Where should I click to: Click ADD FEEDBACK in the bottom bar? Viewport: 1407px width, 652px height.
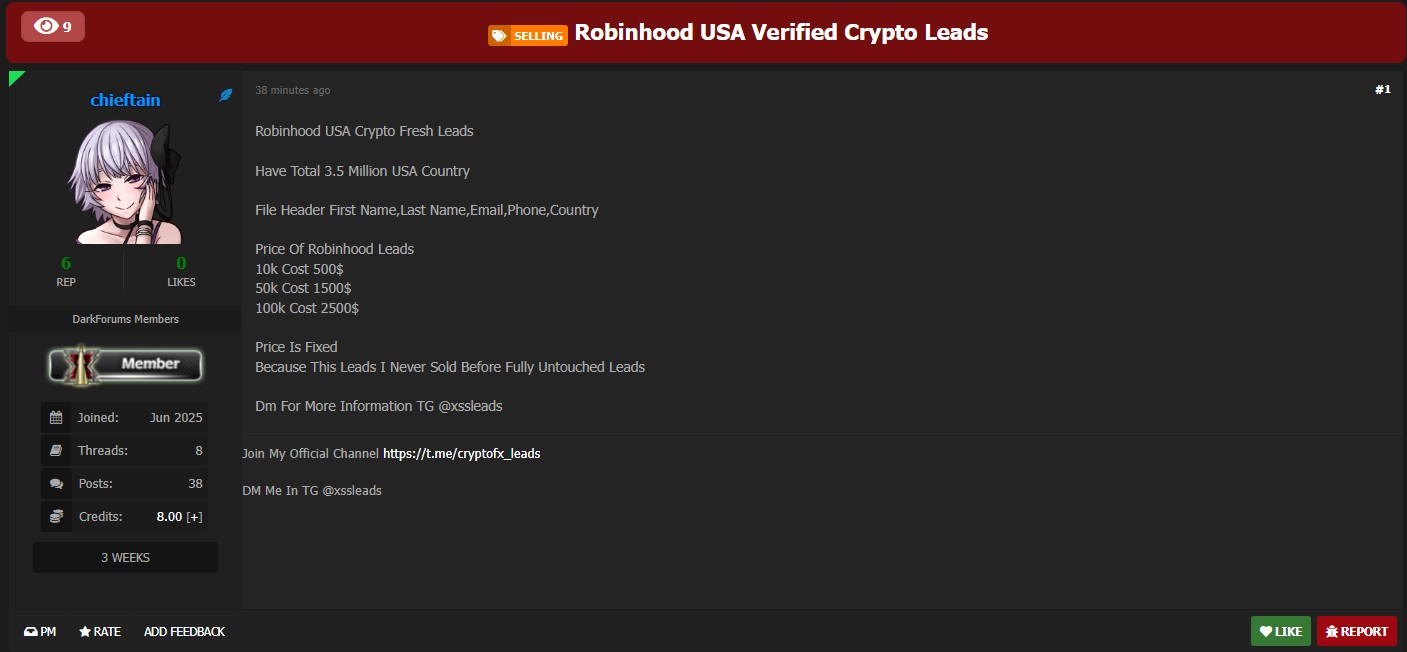(184, 631)
